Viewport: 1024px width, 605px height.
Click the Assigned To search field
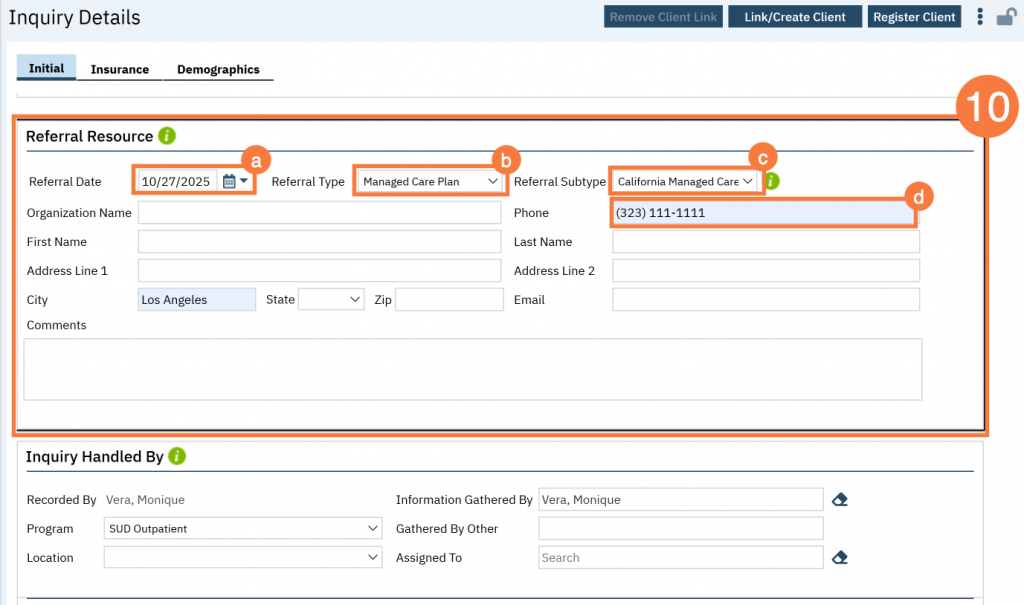680,557
